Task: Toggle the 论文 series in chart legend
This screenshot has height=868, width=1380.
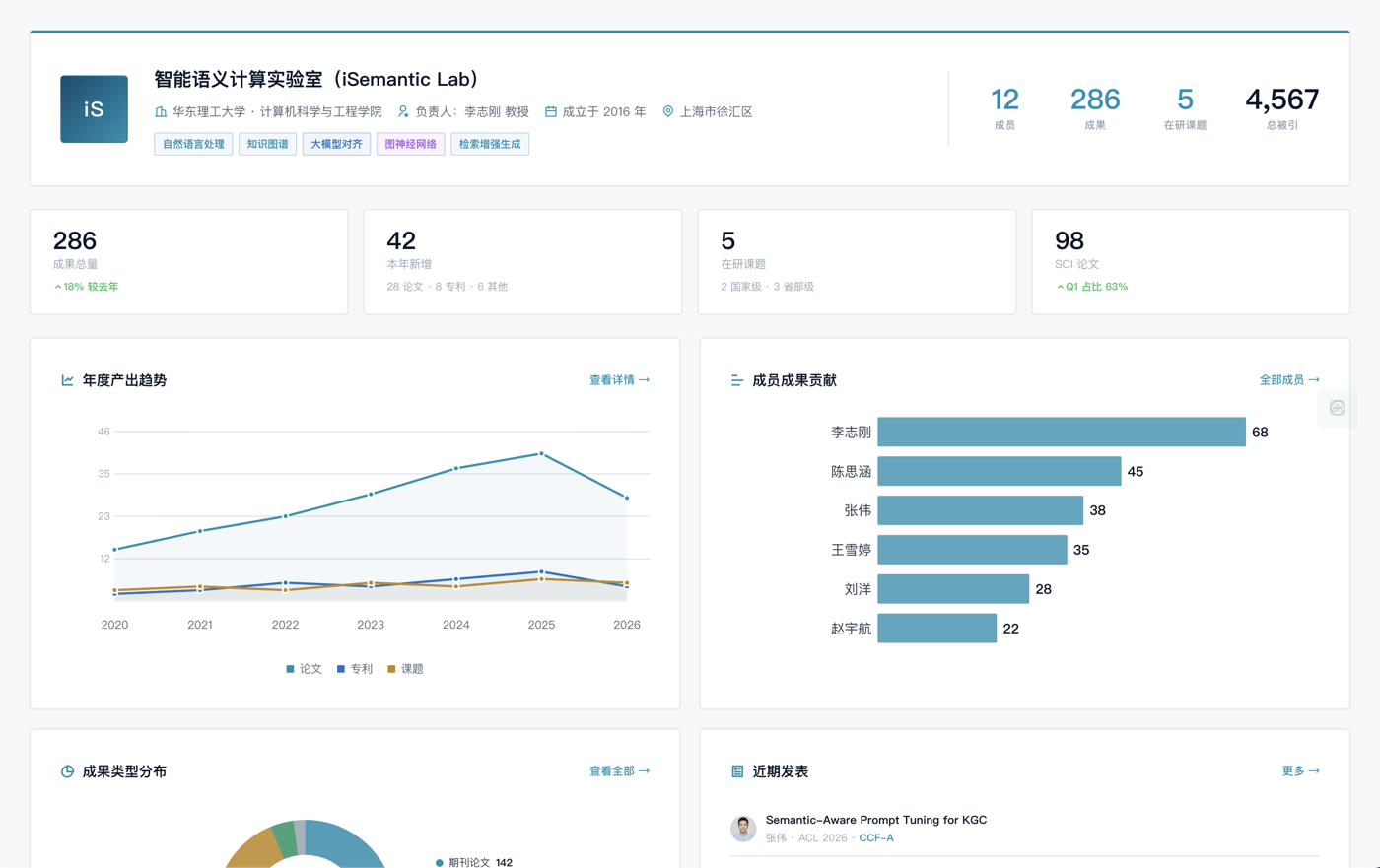Action: coord(304,669)
